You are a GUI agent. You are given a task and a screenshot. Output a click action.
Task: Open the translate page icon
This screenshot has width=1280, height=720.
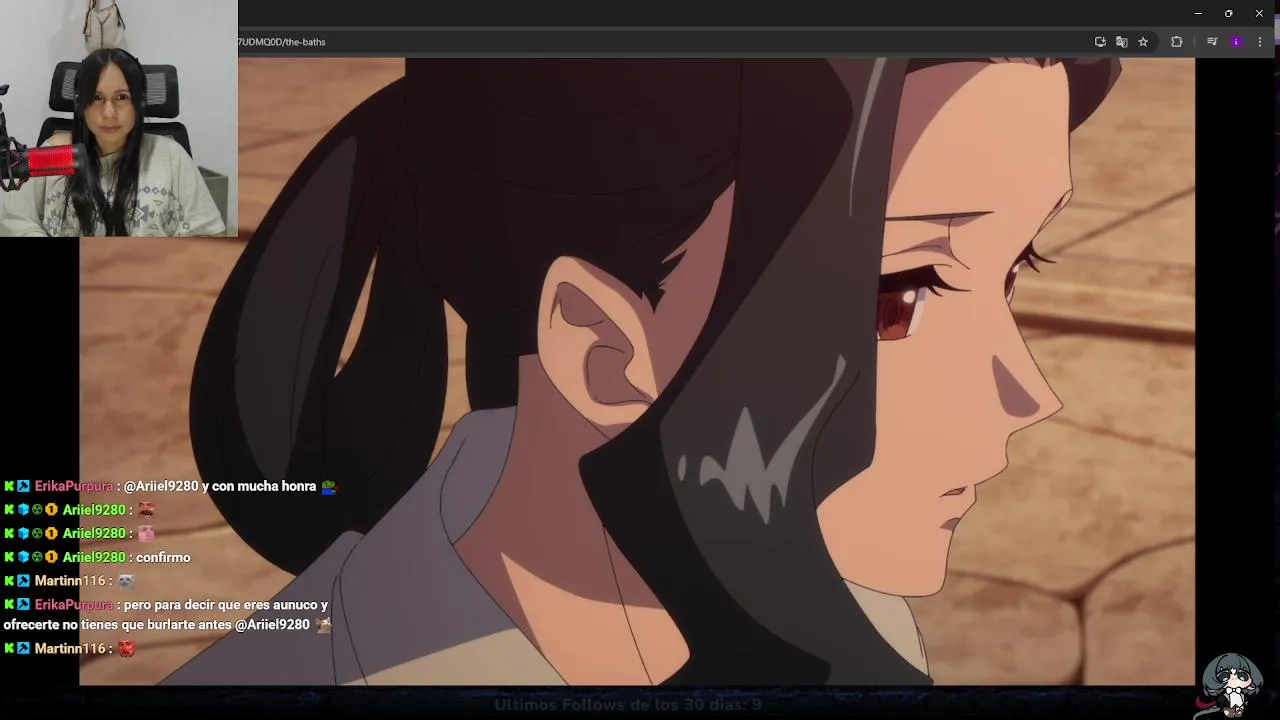(1122, 42)
